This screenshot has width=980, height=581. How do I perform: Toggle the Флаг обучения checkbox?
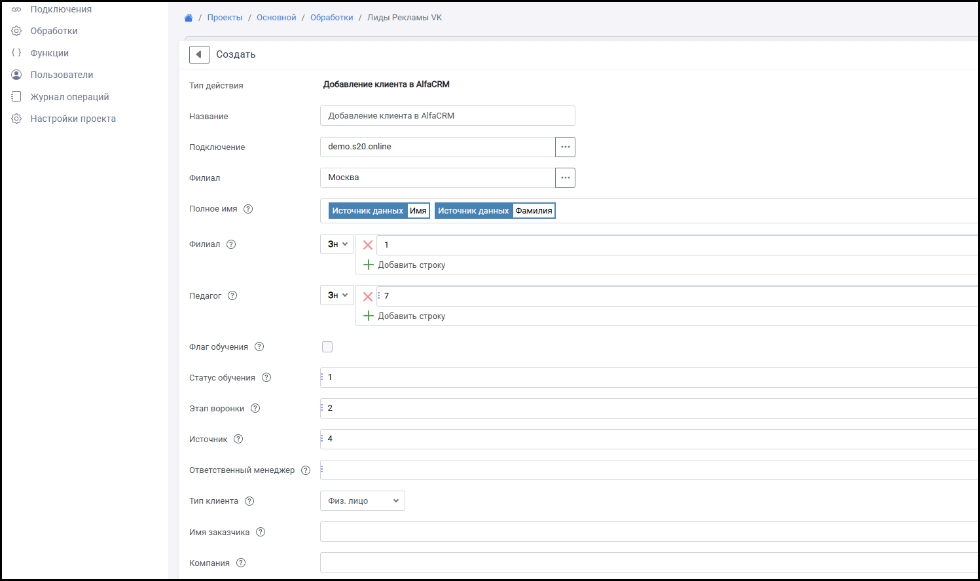point(328,347)
